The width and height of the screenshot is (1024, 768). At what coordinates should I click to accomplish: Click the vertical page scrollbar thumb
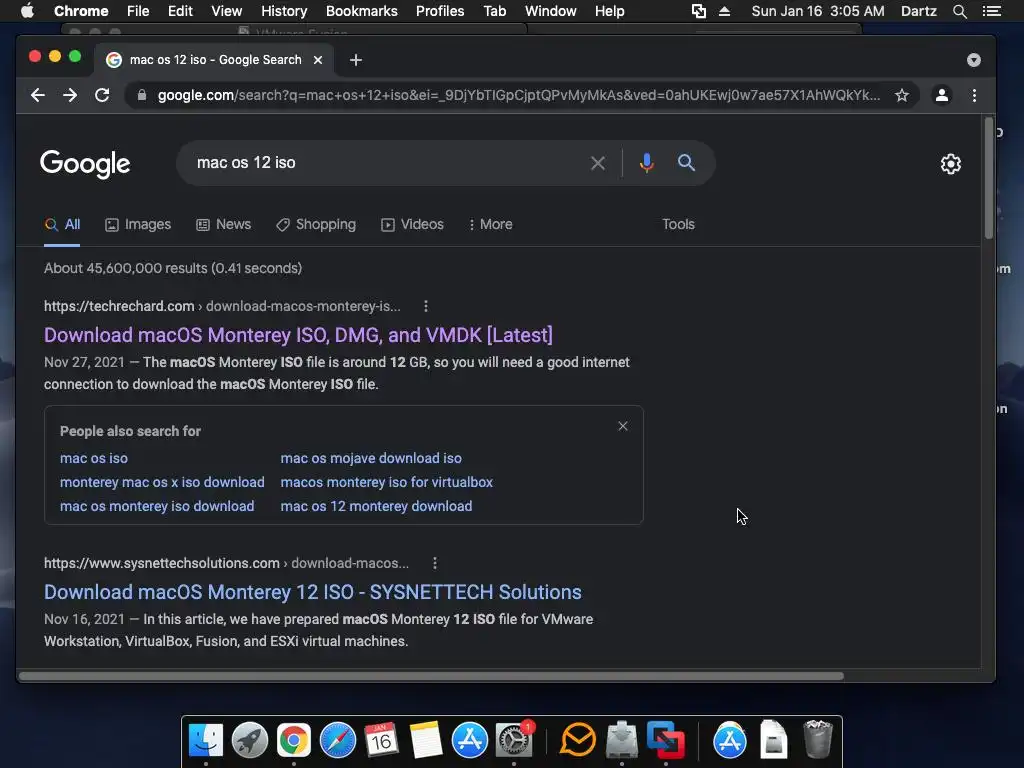[989, 178]
